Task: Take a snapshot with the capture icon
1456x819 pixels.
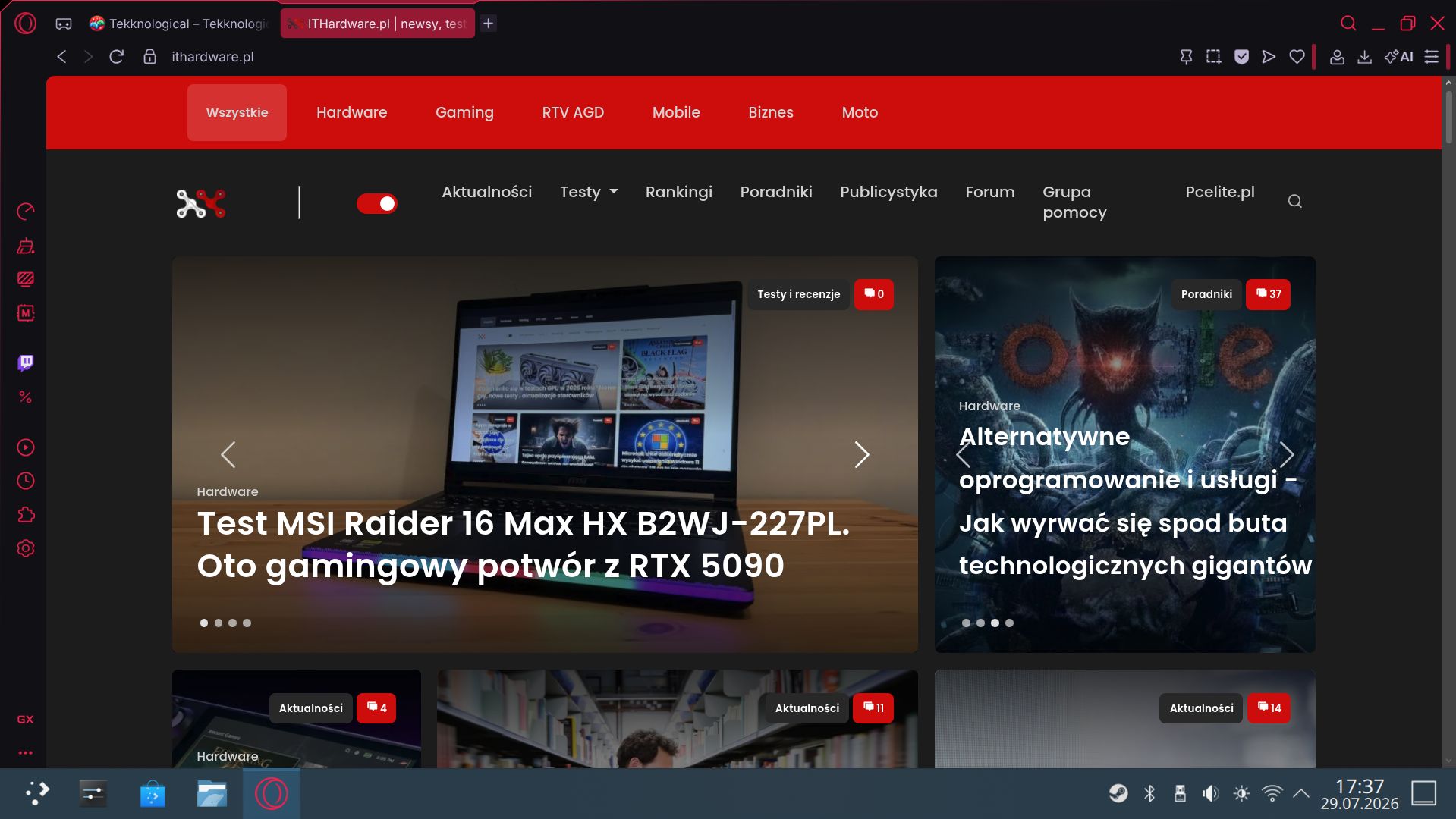Action: pos(1213,57)
